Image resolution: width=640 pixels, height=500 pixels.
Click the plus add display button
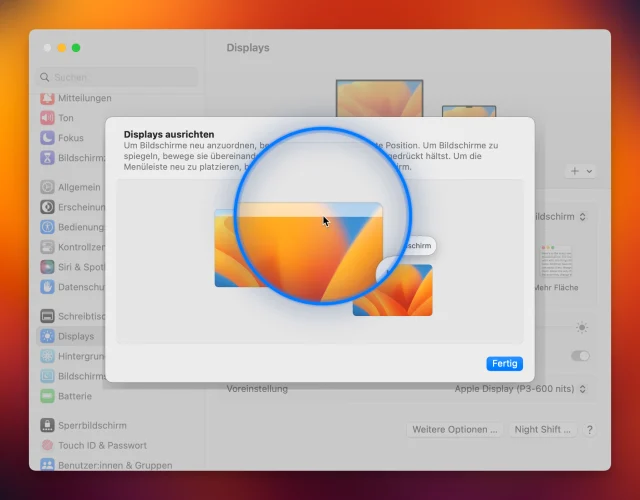(x=575, y=171)
